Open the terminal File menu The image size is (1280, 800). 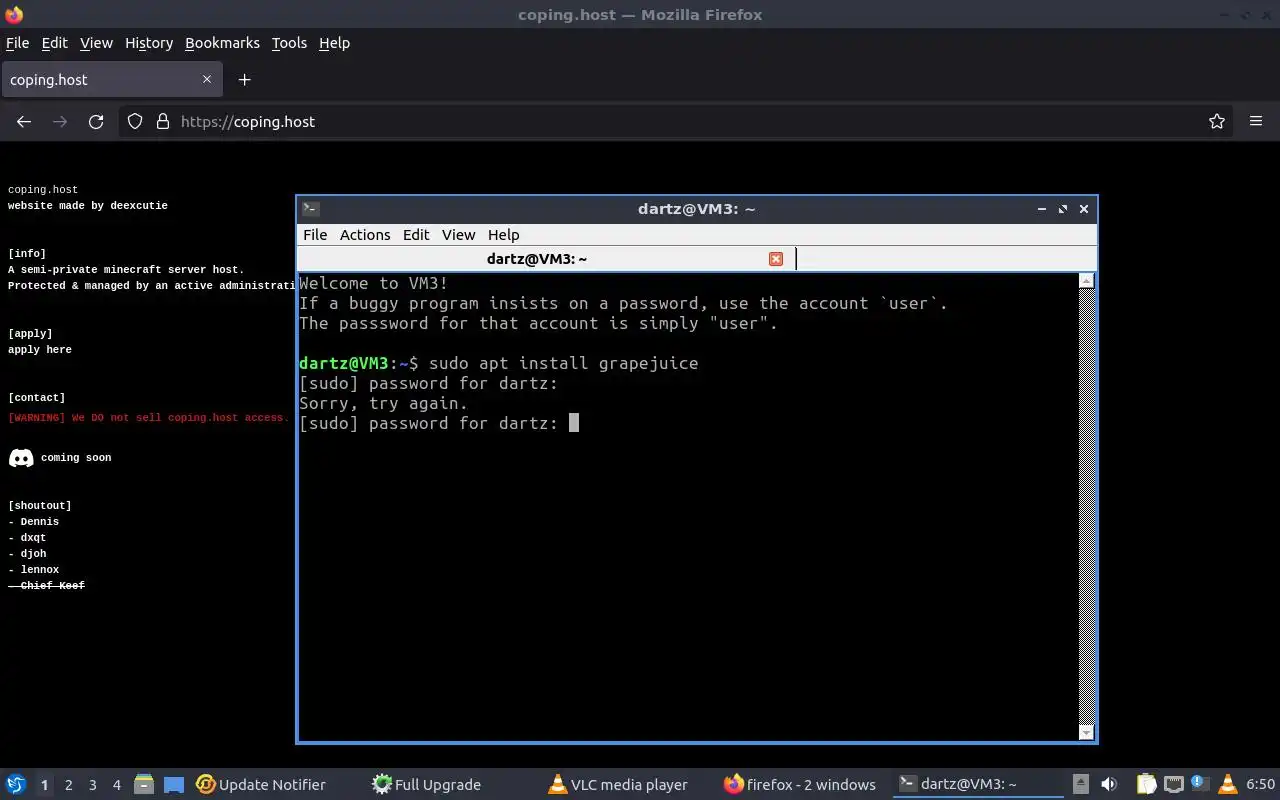click(315, 234)
